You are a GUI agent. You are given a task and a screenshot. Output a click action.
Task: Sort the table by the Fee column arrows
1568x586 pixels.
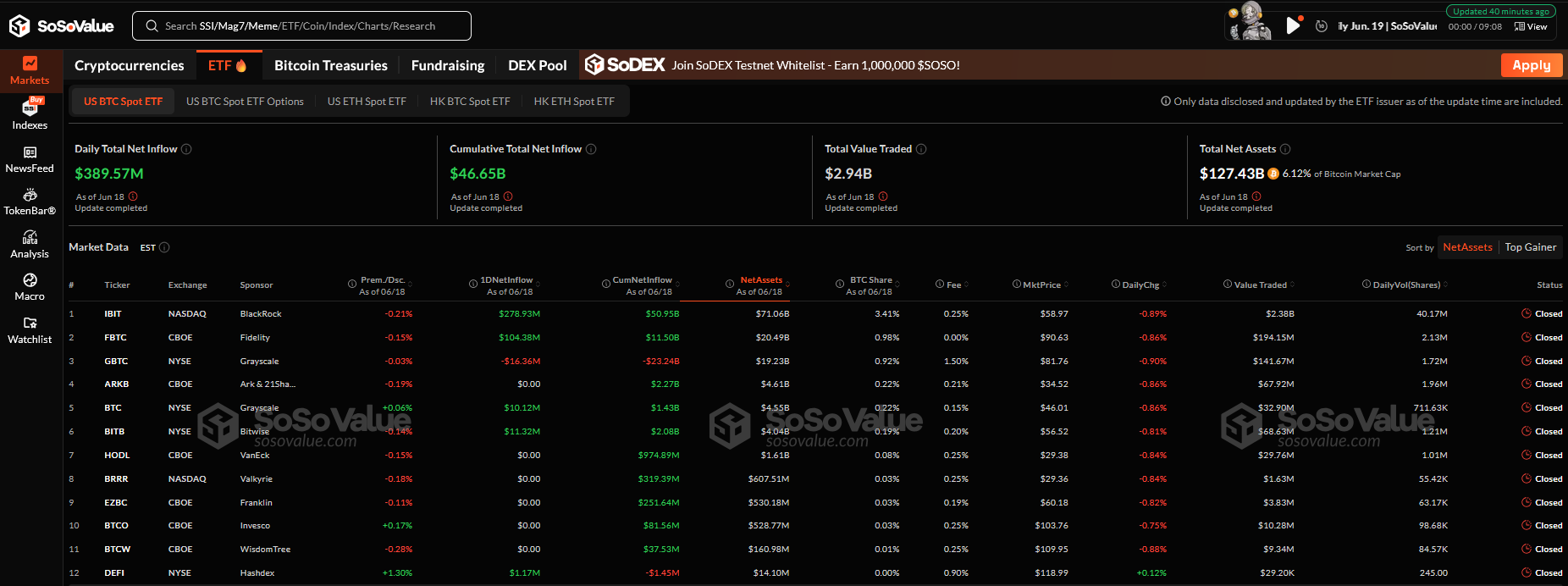(966, 285)
